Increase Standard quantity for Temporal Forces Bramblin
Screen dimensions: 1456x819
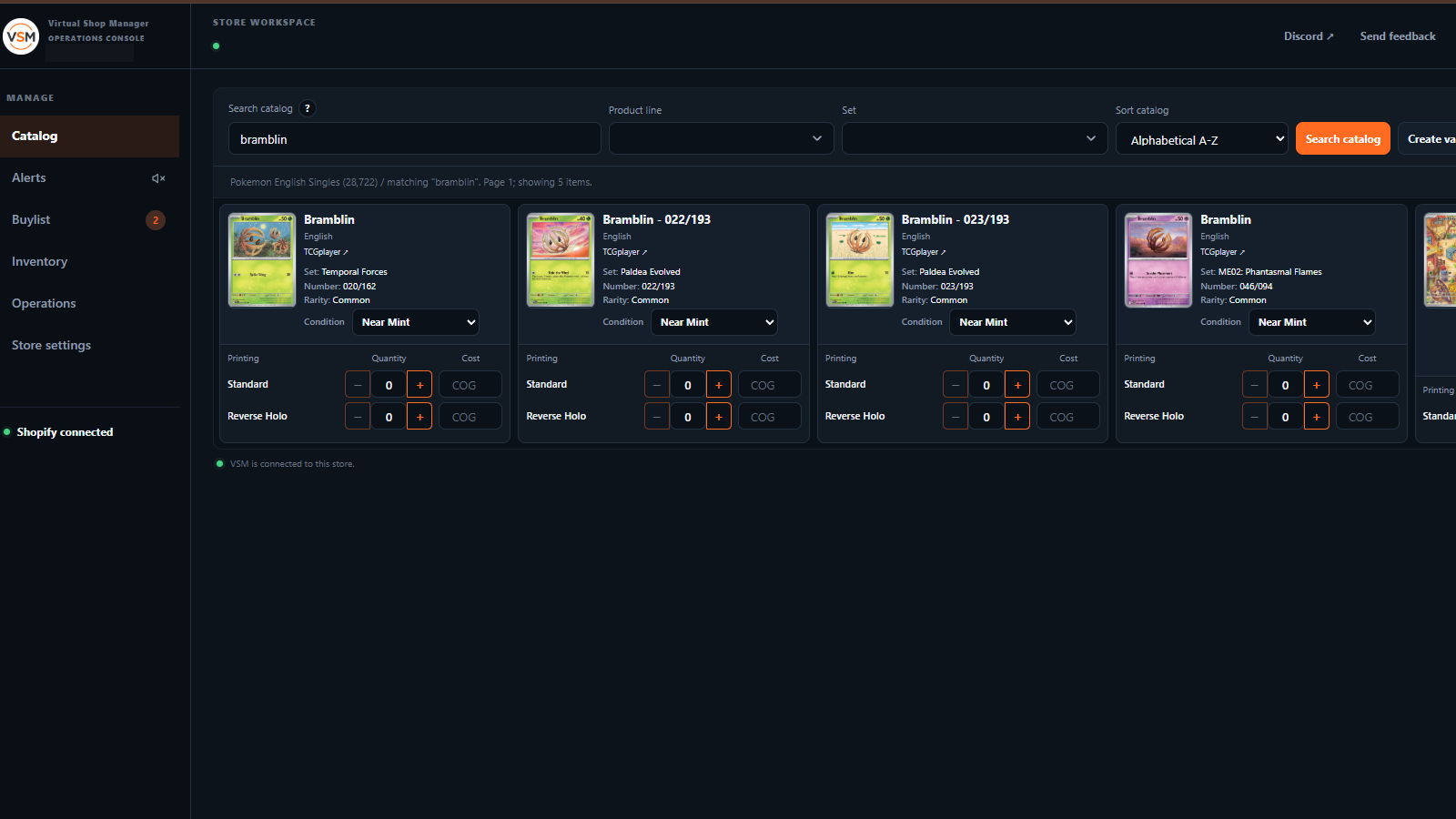[420, 385]
